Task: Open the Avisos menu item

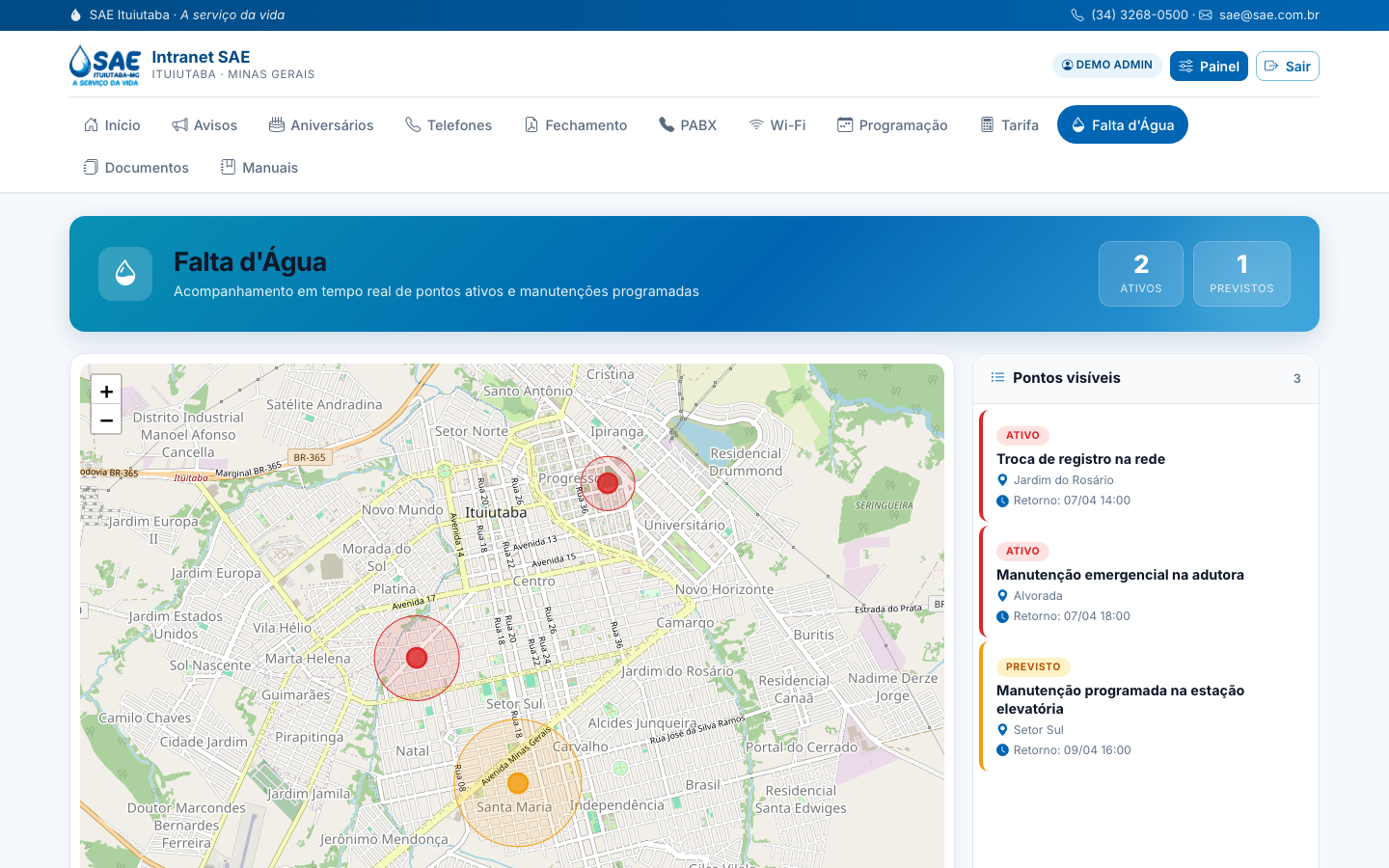Action: click(204, 124)
